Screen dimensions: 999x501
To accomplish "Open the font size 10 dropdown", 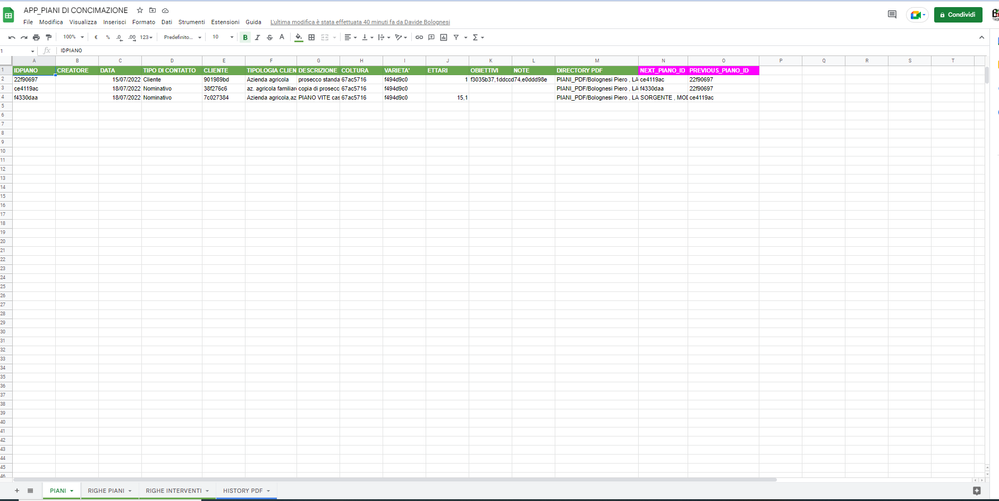I will (x=223, y=38).
